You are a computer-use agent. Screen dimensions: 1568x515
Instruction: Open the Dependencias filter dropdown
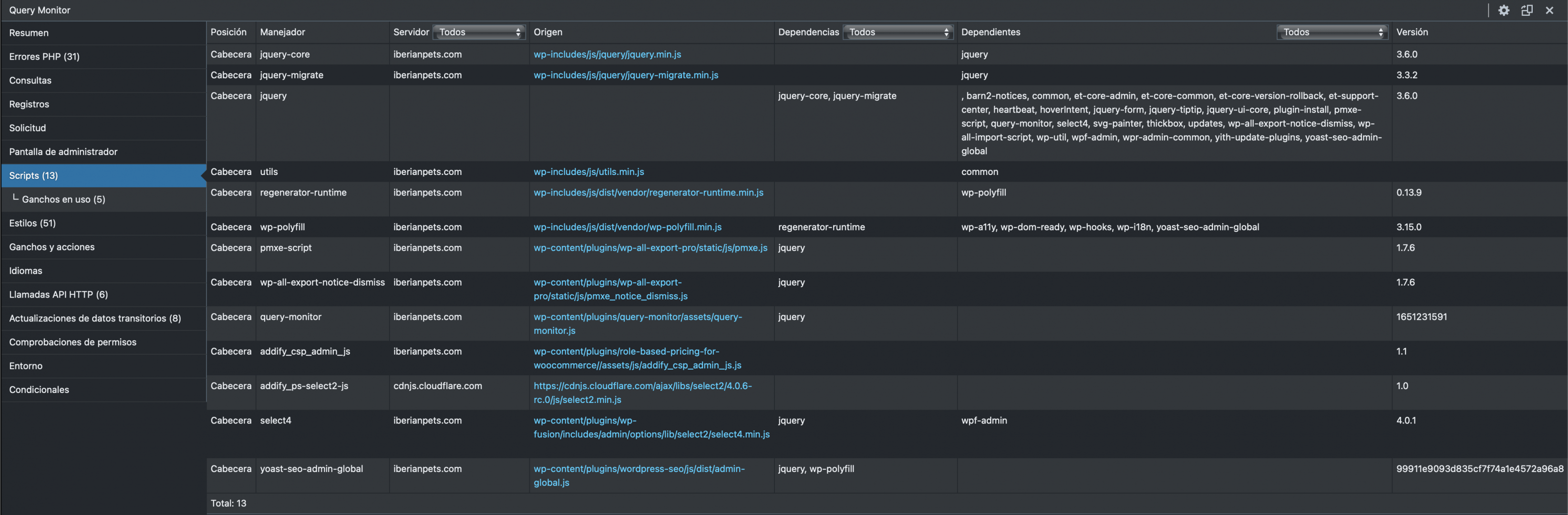[898, 32]
